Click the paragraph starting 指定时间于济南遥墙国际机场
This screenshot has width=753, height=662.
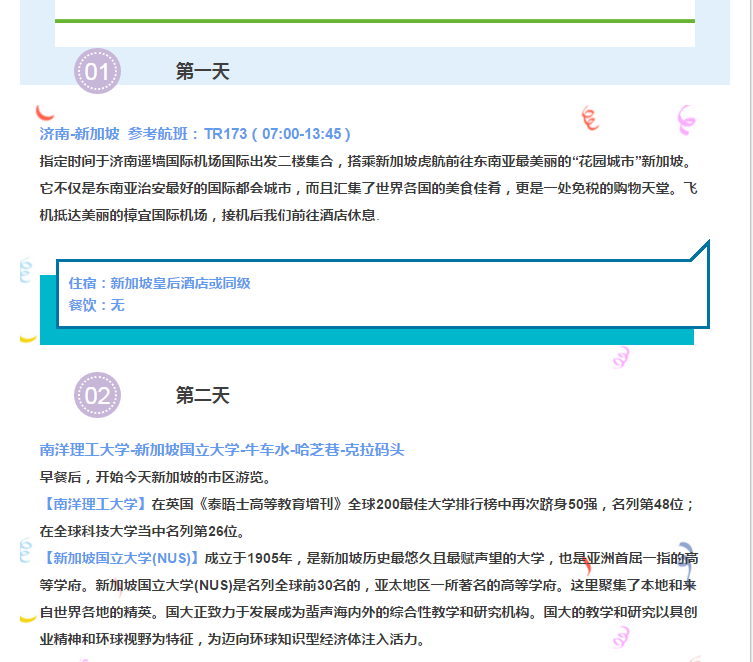coord(370,188)
